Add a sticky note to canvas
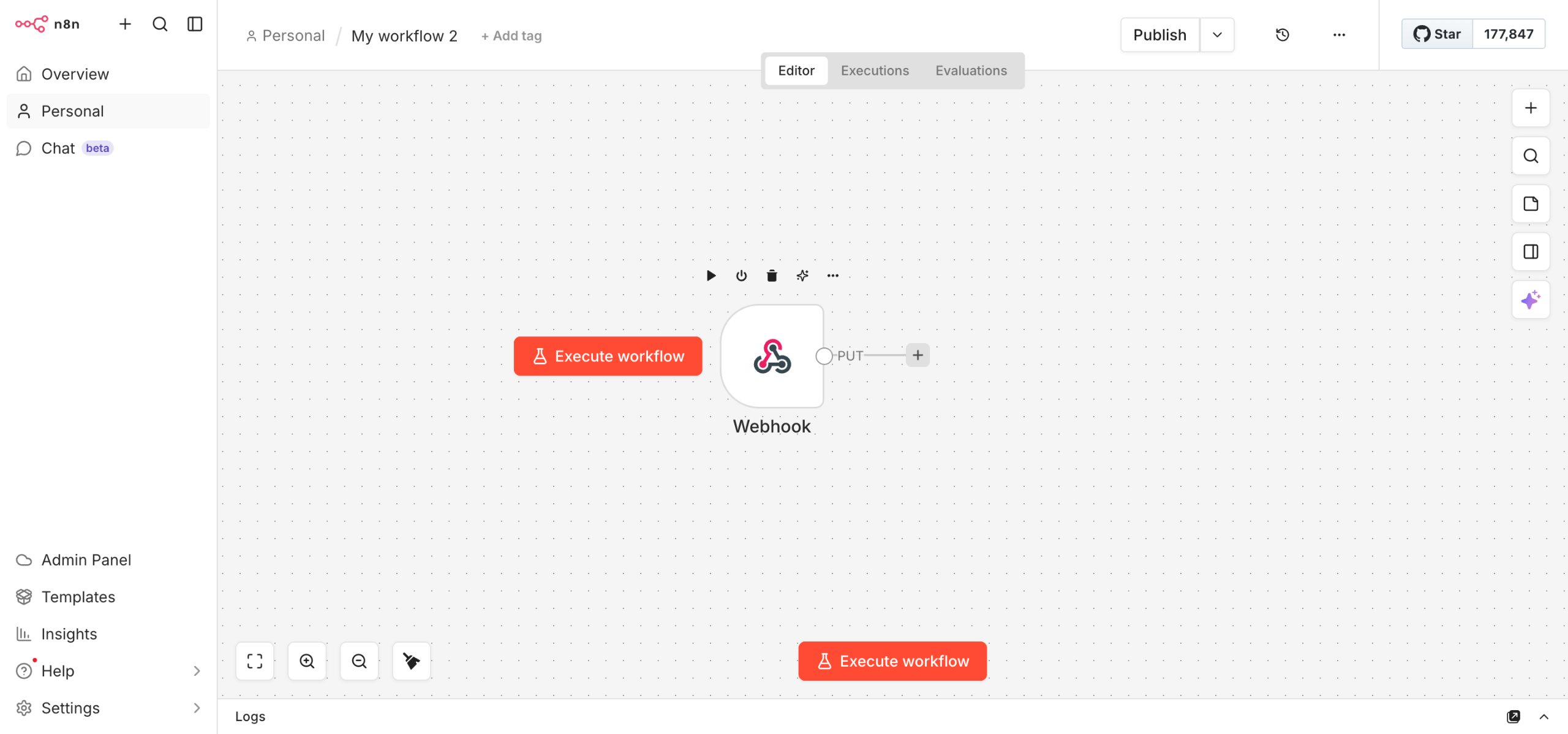Image resolution: width=1568 pixels, height=734 pixels. coord(1530,204)
